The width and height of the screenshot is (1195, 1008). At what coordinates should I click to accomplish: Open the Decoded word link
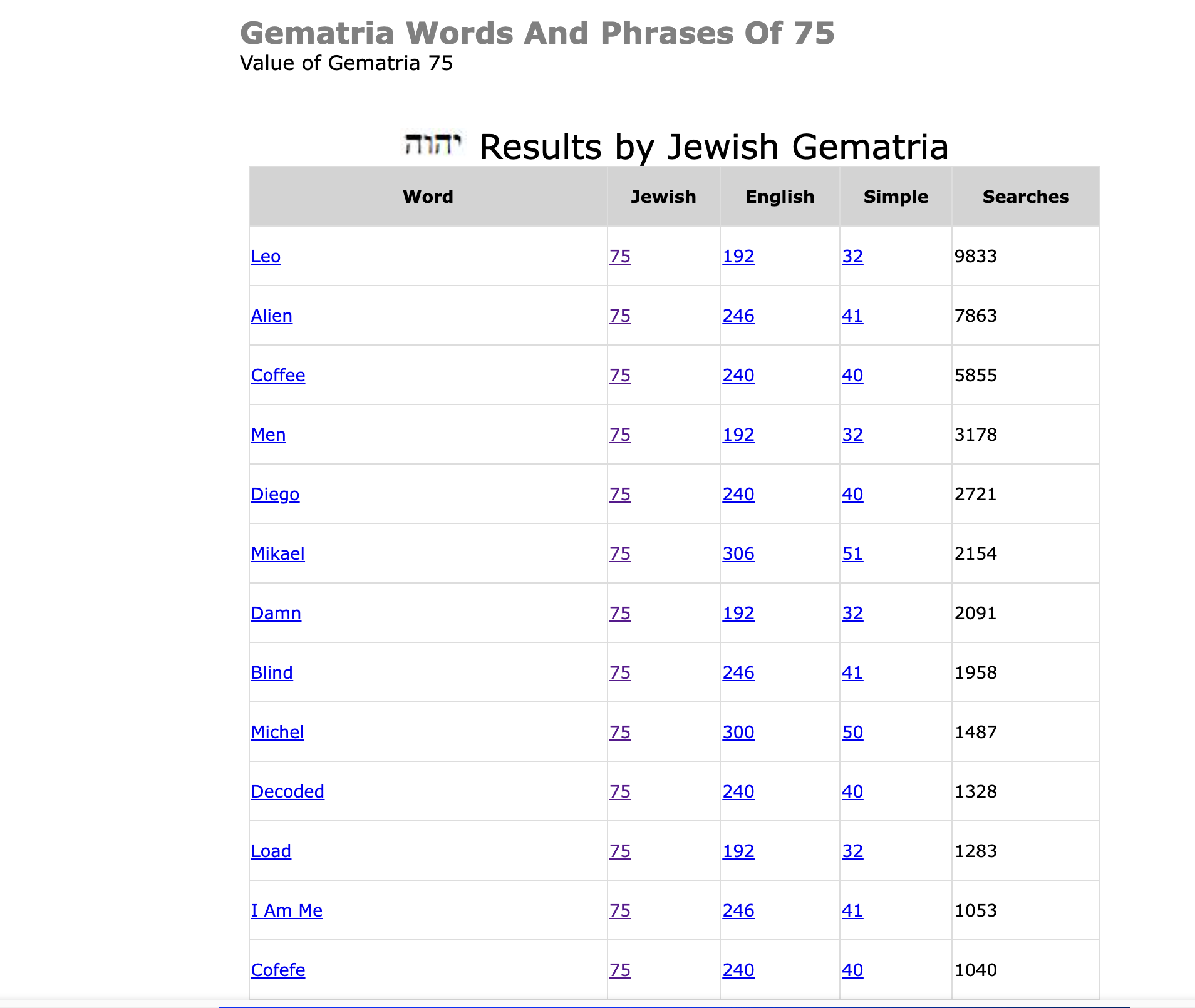(287, 791)
